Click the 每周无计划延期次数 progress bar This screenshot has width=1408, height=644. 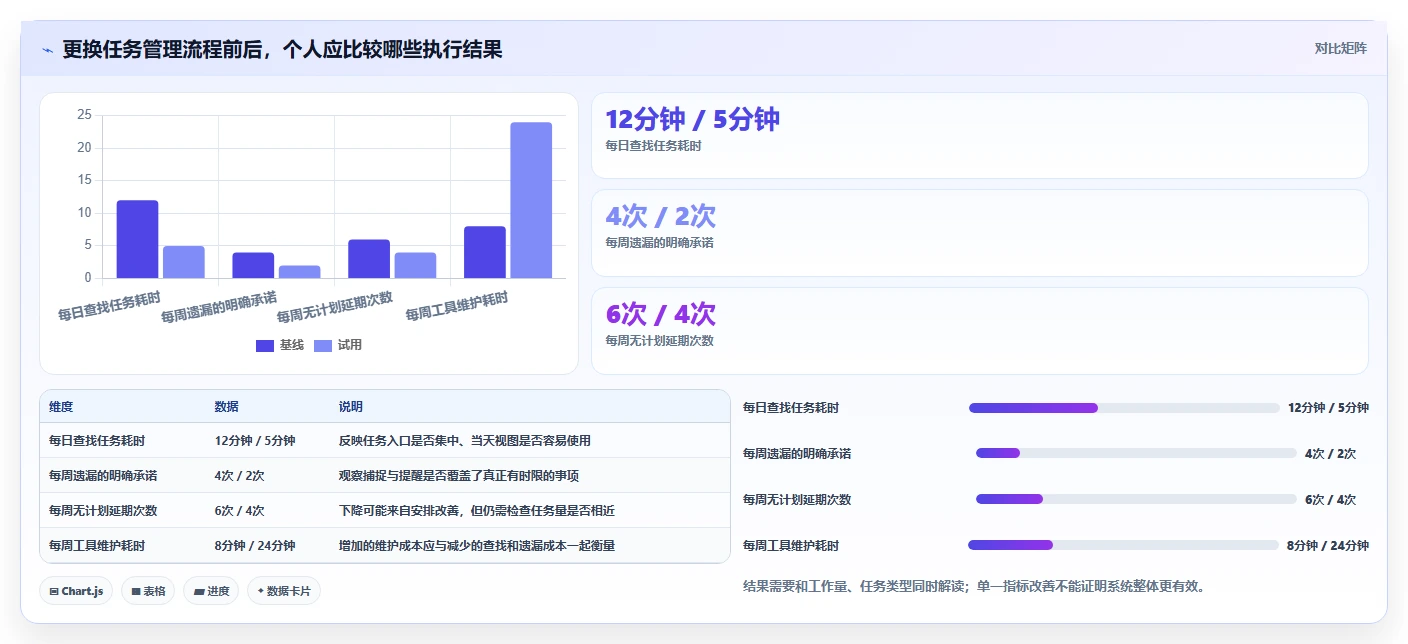tap(1136, 499)
